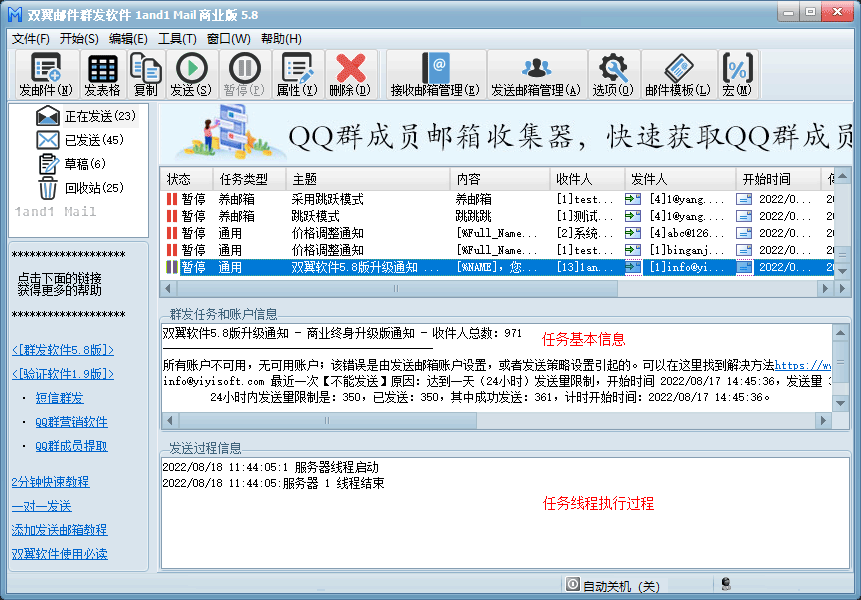
Task: Sort by the 开始时间 column header
Action: [779, 179]
